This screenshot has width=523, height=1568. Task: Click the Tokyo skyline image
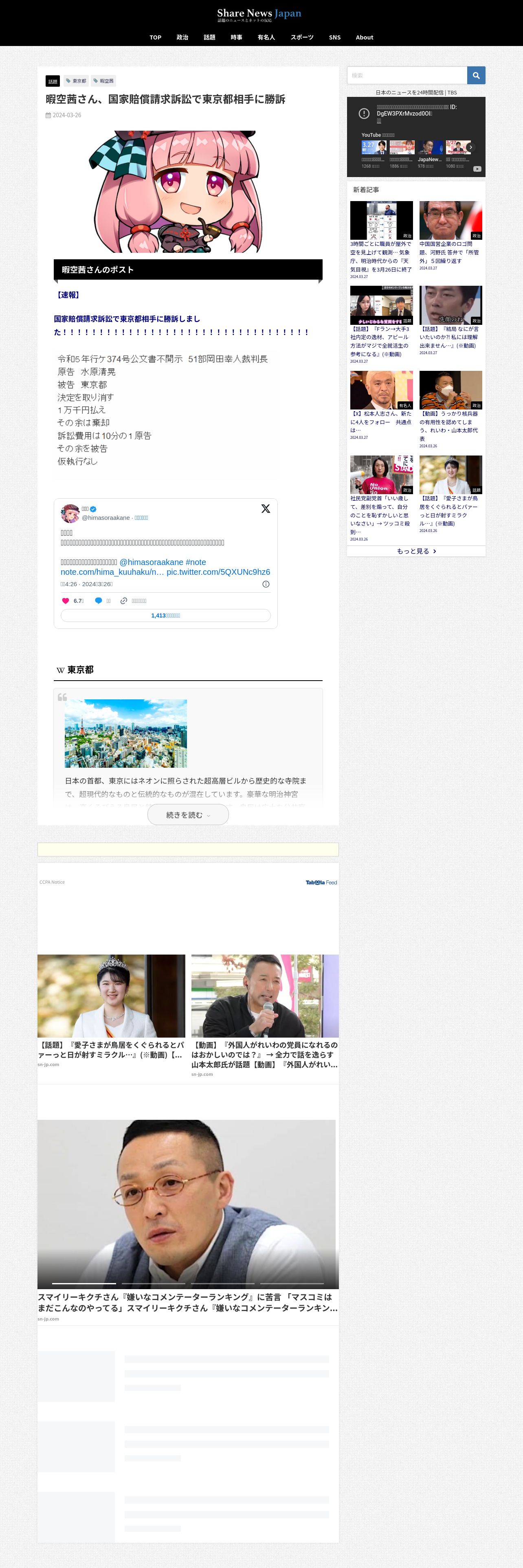(x=125, y=734)
